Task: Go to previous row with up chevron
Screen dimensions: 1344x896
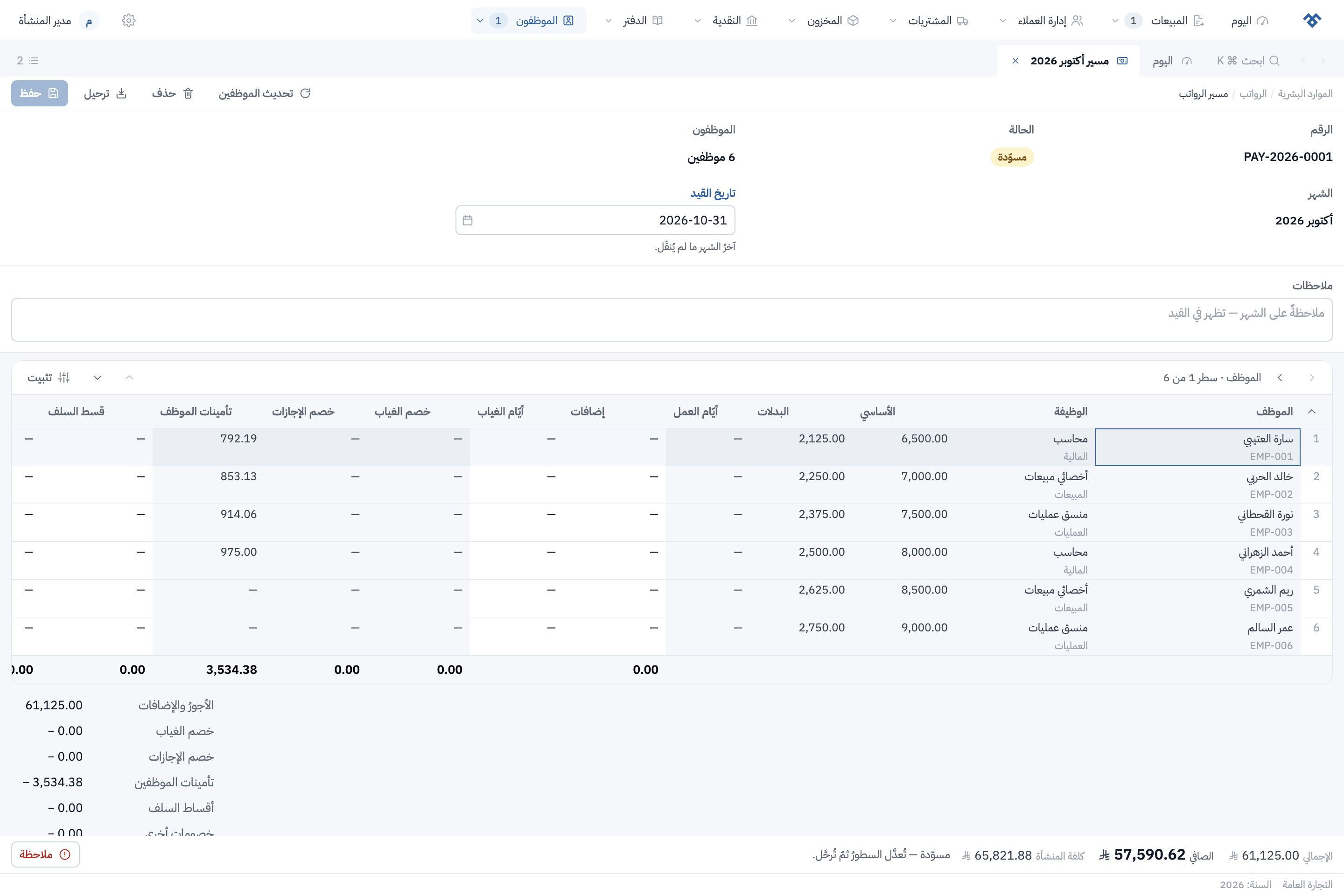Action: tap(129, 378)
